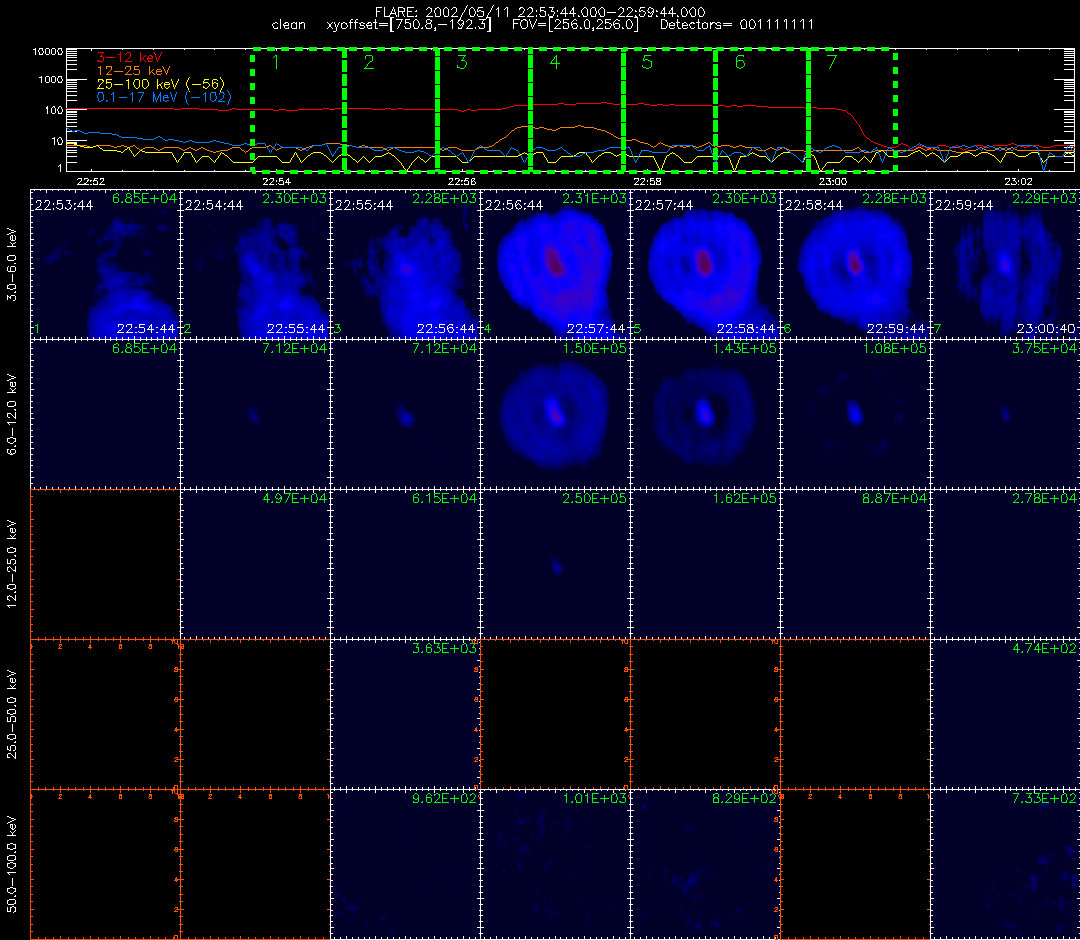Click interval number 2 in the light curve plot

(368, 62)
